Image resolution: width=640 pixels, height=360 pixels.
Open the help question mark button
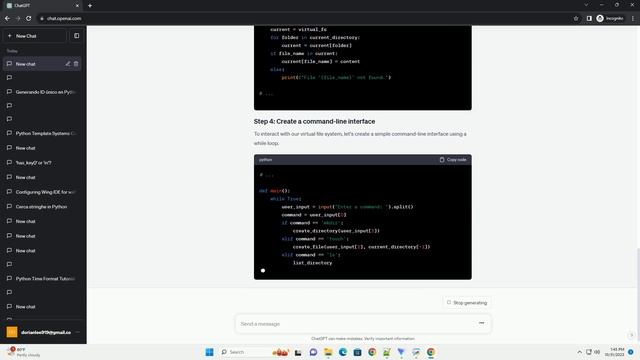(x=631, y=335)
